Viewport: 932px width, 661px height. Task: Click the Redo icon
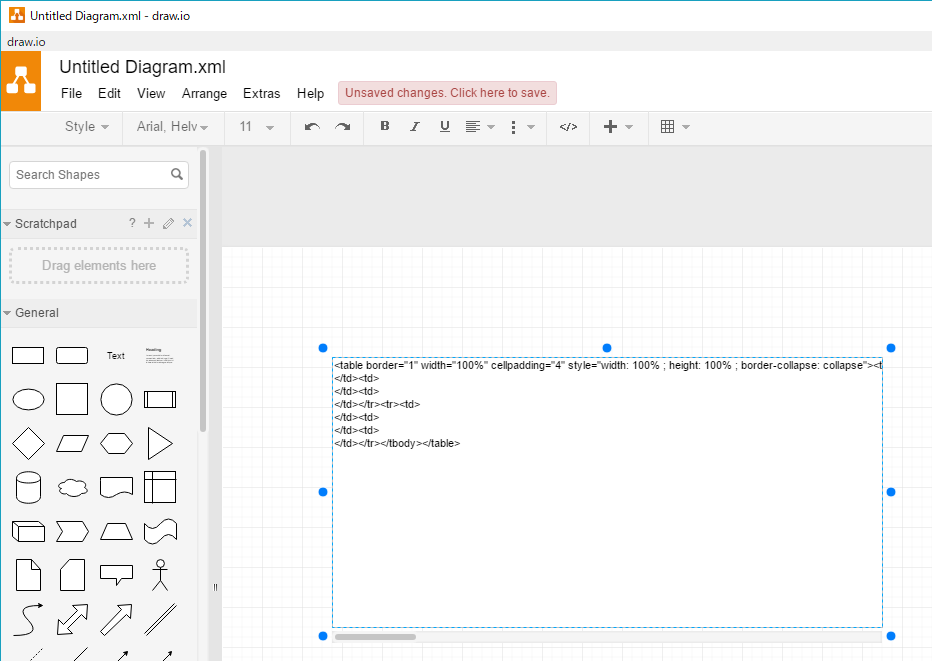click(x=341, y=127)
